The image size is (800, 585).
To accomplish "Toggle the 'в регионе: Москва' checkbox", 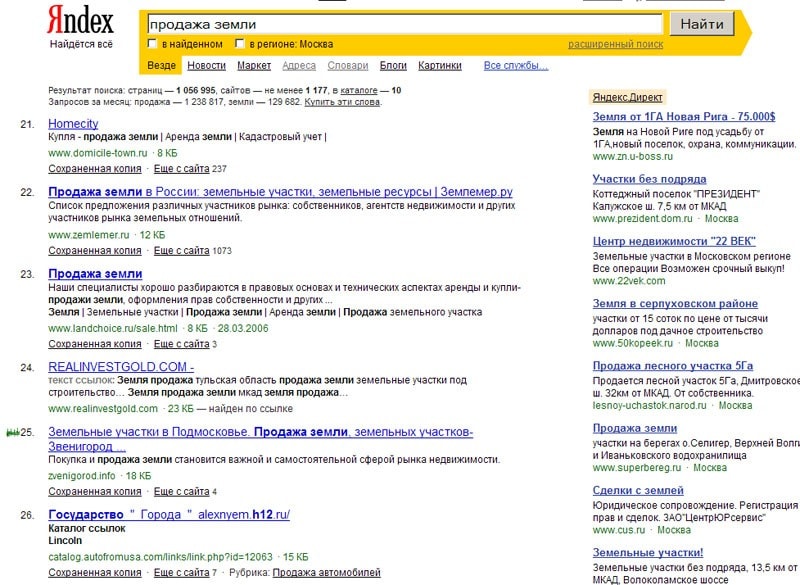I will (239, 43).
